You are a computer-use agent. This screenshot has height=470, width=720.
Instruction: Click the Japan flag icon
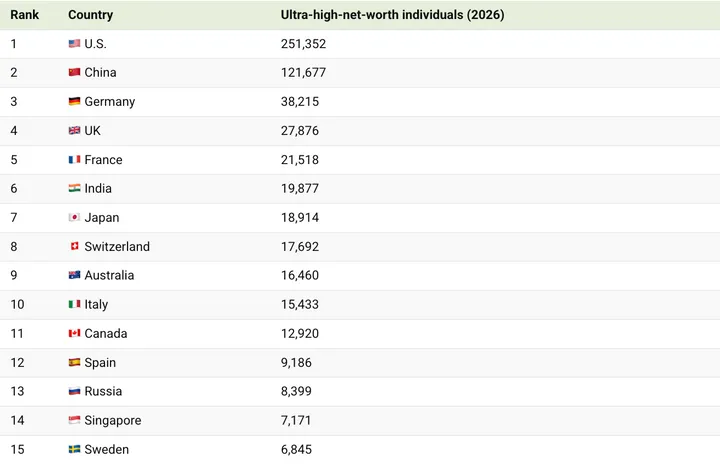(74, 218)
